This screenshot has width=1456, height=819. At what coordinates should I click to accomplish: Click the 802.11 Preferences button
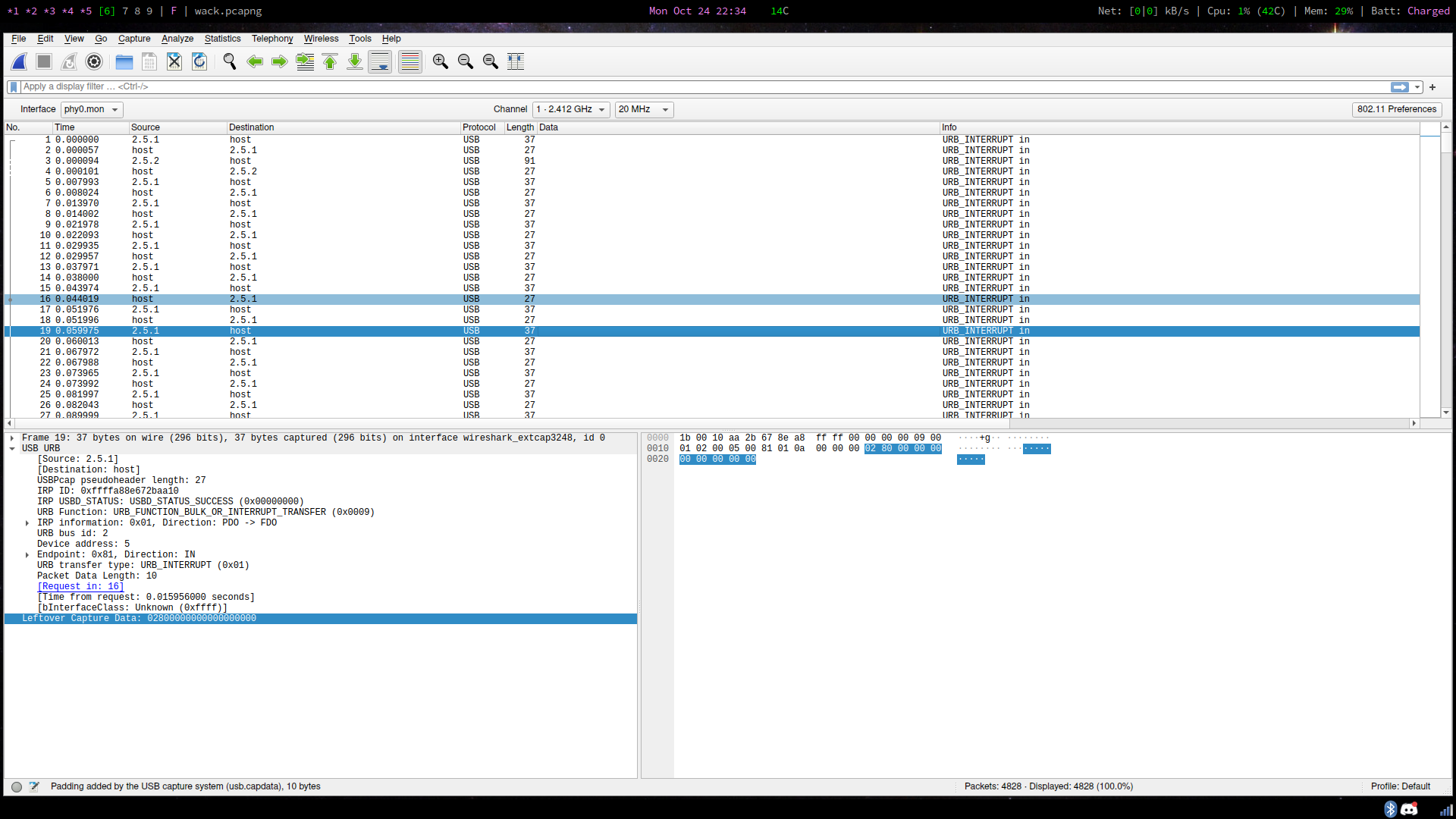(x=1397, y=110)
